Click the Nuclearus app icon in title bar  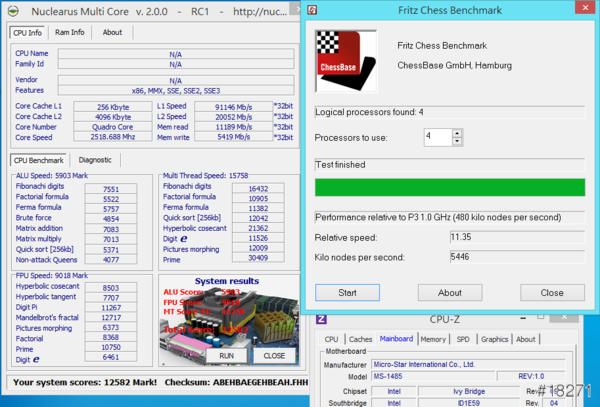point(13,10)
